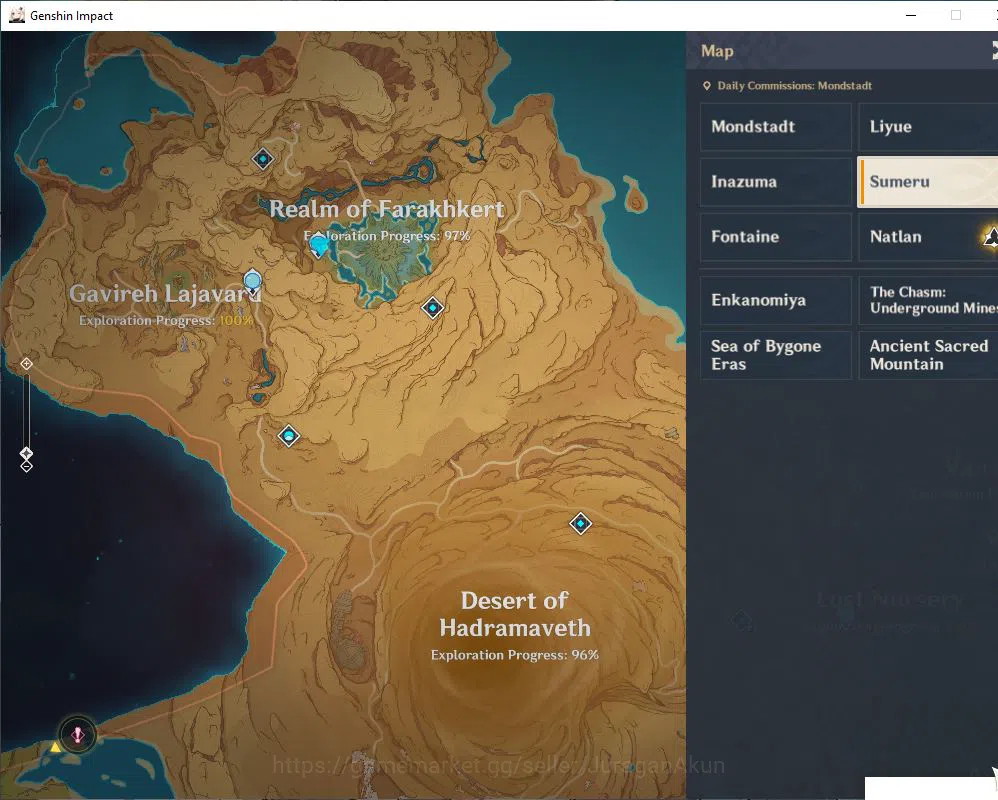Select domain marker north of Realm of Farakhkert
The width and height of the screenshot is (998, 800).
click(x=263, y=158)
